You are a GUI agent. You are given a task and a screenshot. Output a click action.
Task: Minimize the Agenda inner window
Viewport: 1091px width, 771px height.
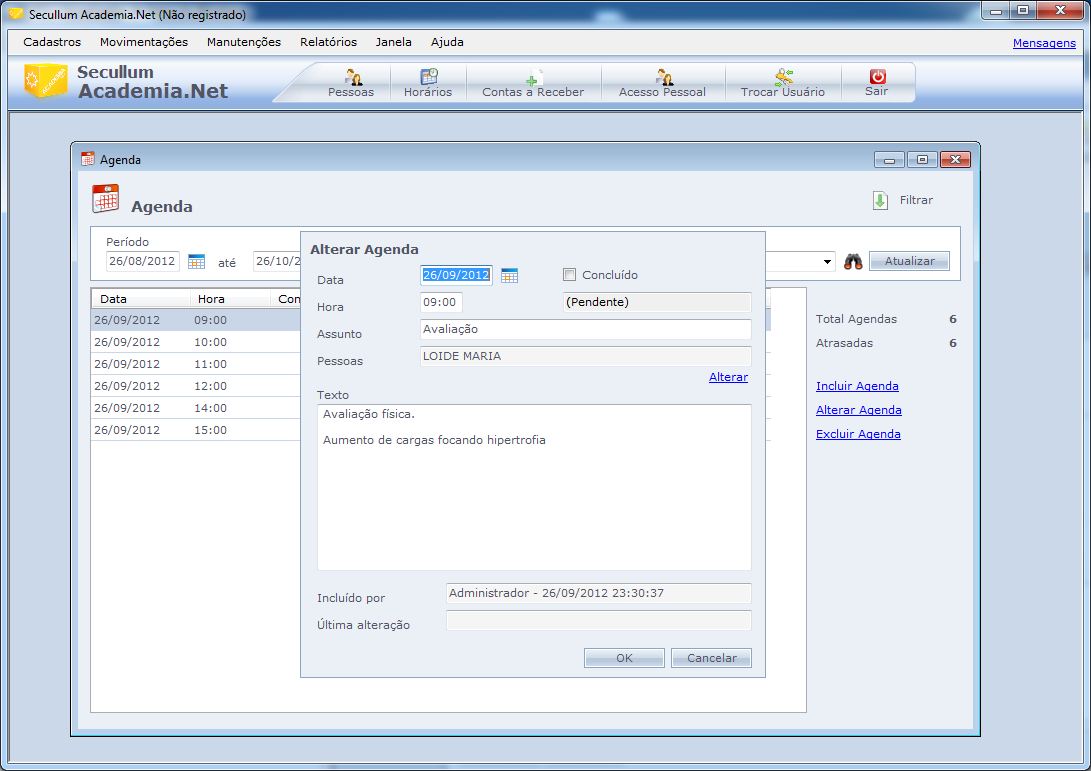[889, 160]
